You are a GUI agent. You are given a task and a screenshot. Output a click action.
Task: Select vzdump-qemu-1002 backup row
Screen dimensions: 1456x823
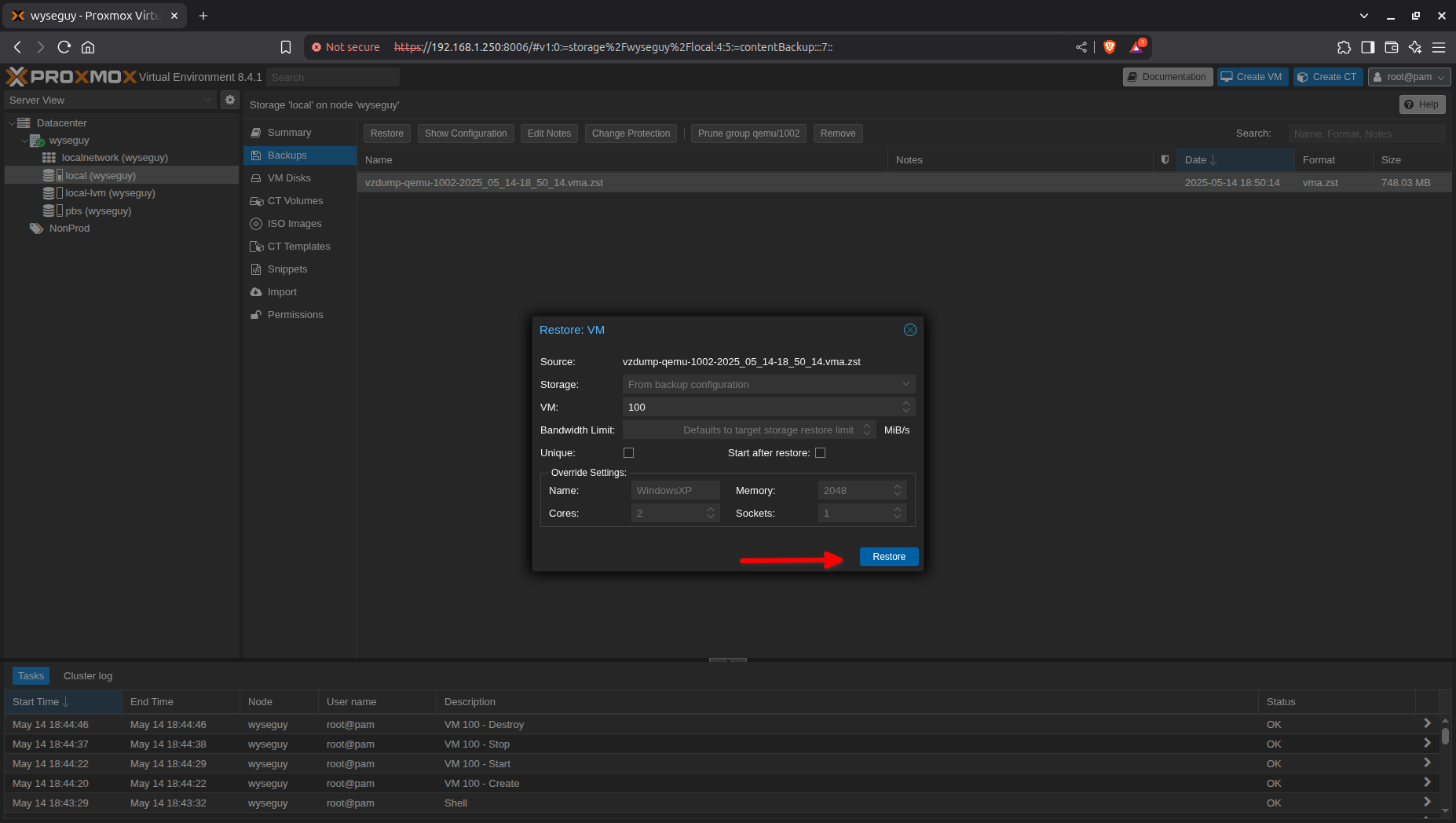[x=904, y=182]
